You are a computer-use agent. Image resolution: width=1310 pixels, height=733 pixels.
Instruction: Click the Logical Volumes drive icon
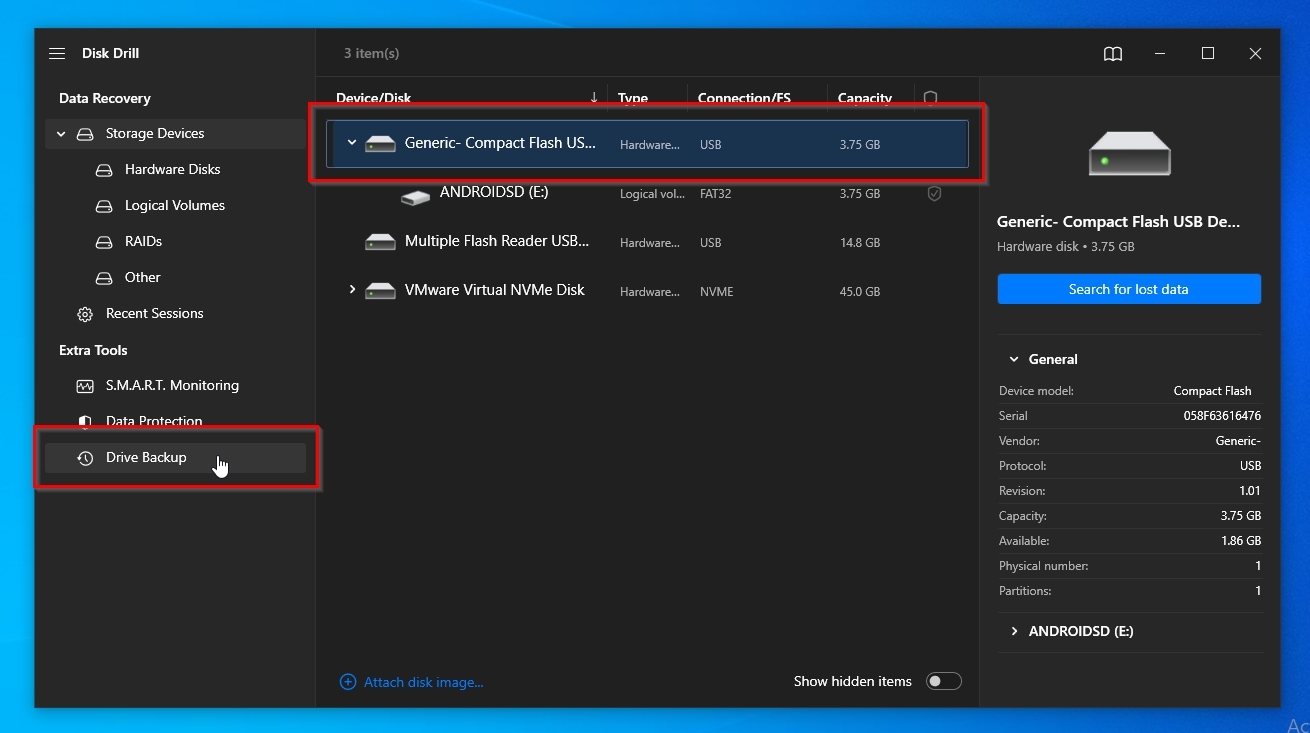point(104,206)
